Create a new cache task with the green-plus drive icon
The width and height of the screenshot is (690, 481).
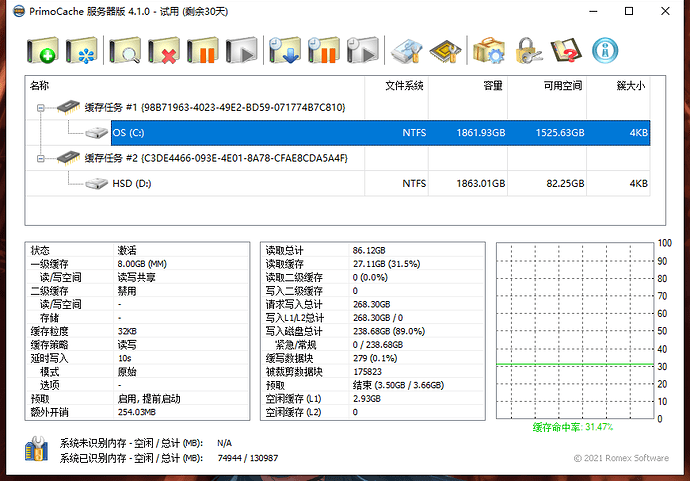[42, 50]
